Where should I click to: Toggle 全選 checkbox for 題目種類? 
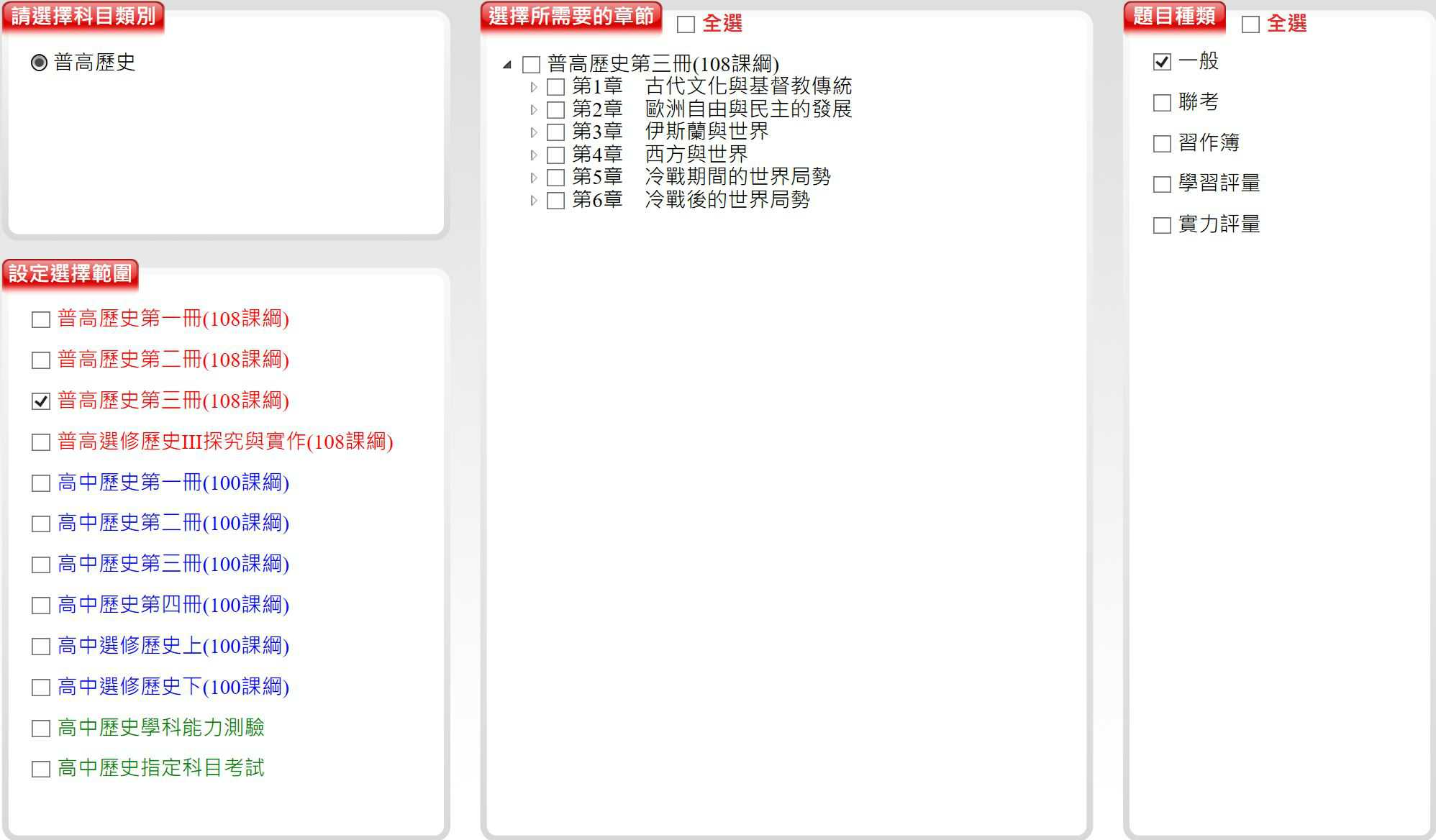click(x=1250, y=24)
